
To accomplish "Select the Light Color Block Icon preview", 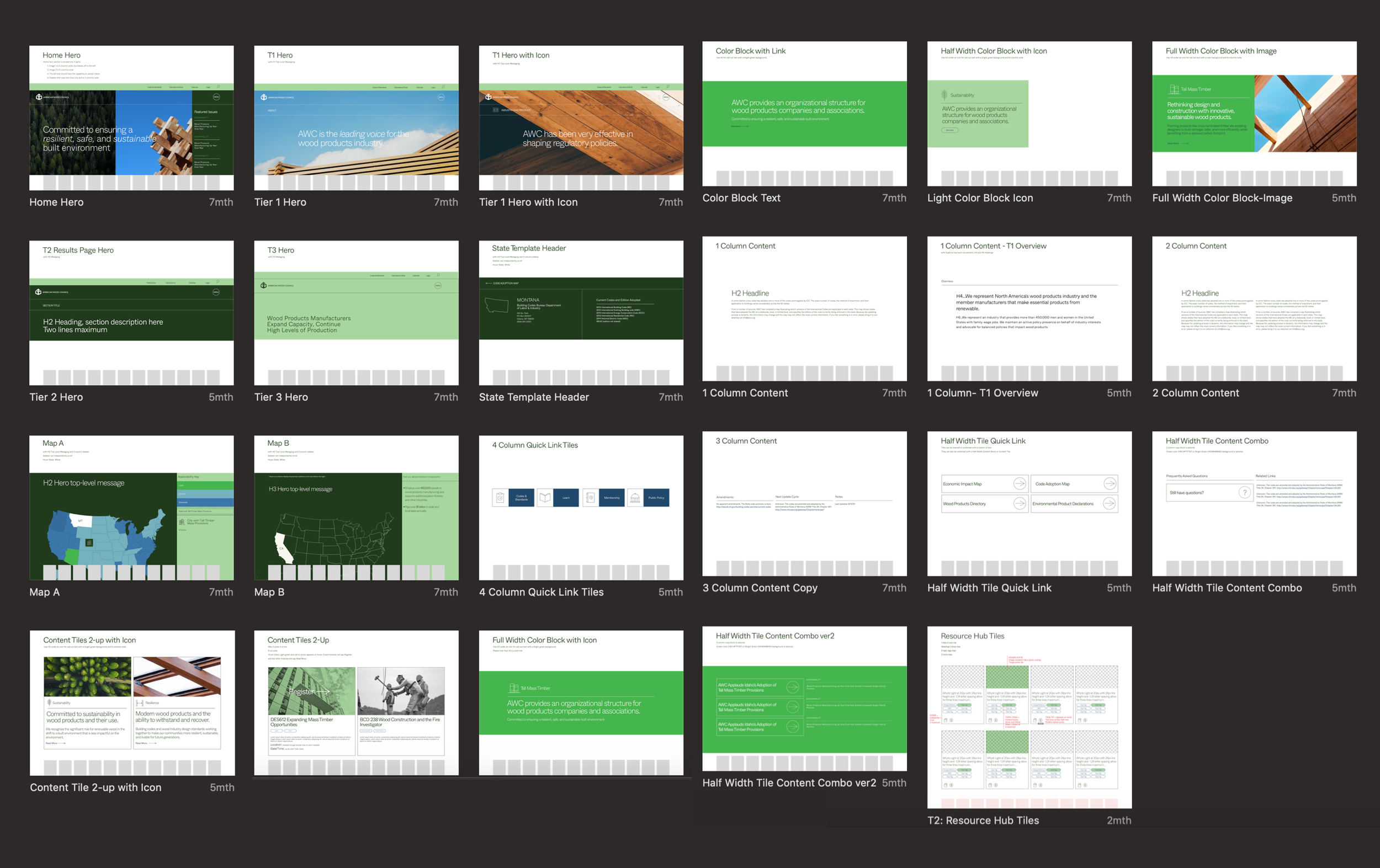I will [x=1029, y=114].
